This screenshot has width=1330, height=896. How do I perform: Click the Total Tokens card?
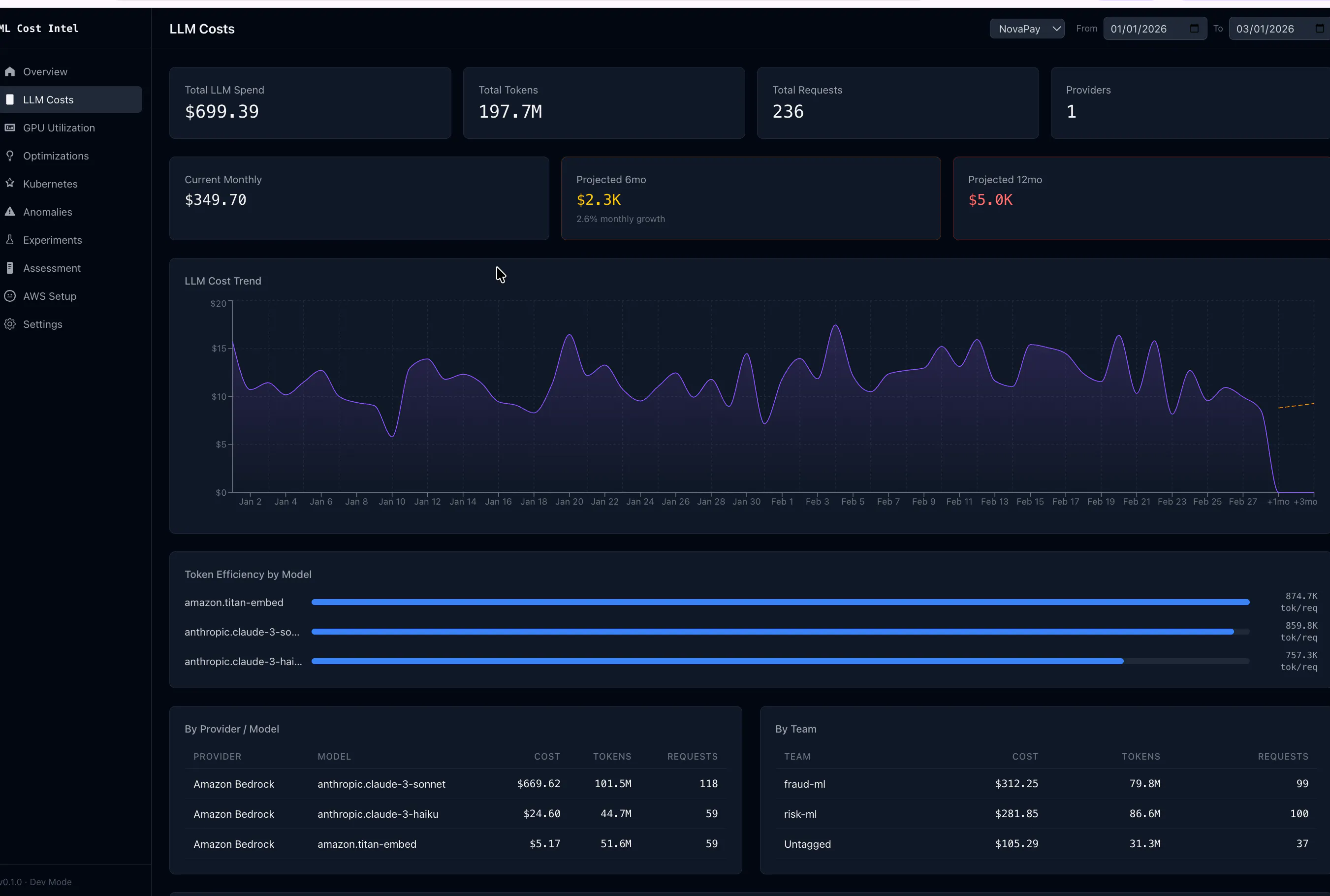coord(604,103)
